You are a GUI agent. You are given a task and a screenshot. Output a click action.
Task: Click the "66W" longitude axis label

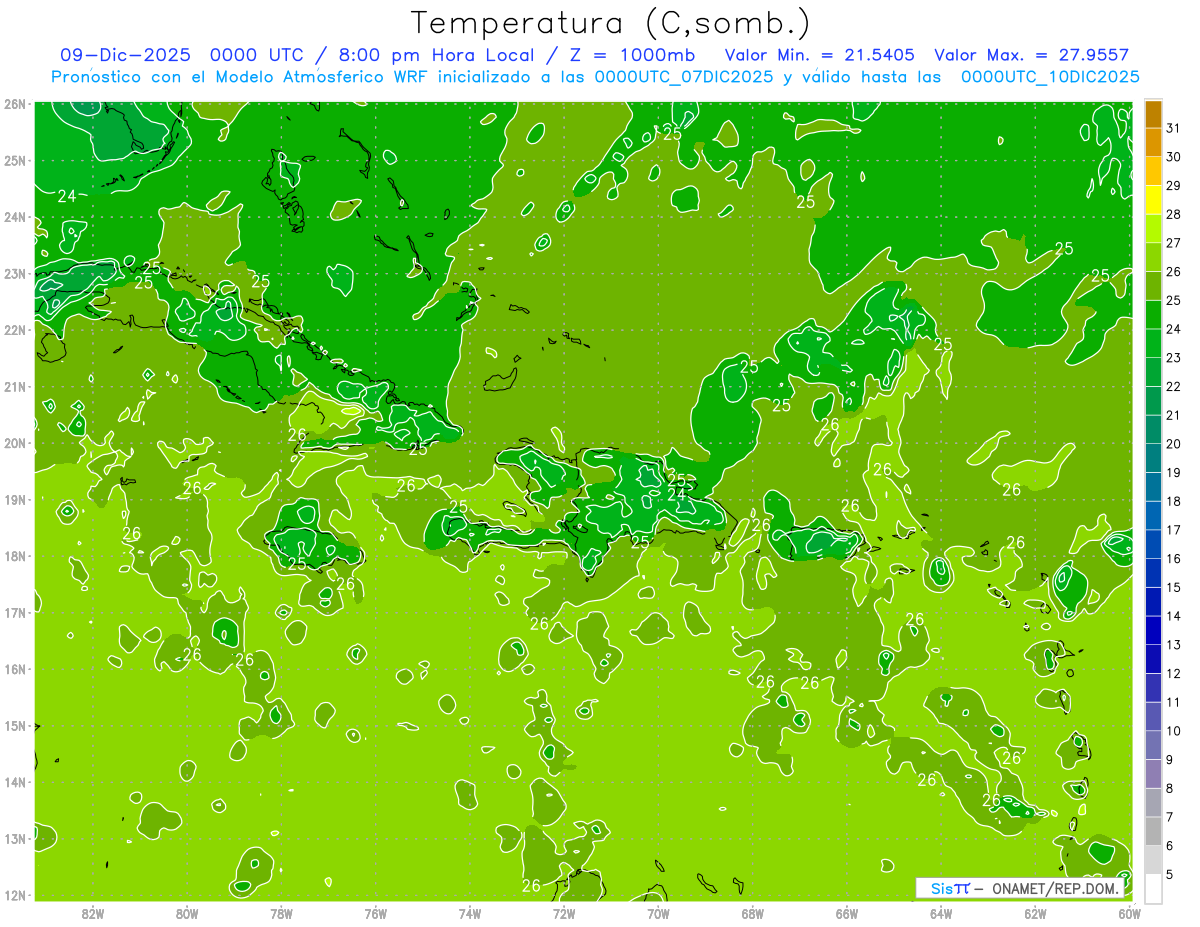(847, 913)
